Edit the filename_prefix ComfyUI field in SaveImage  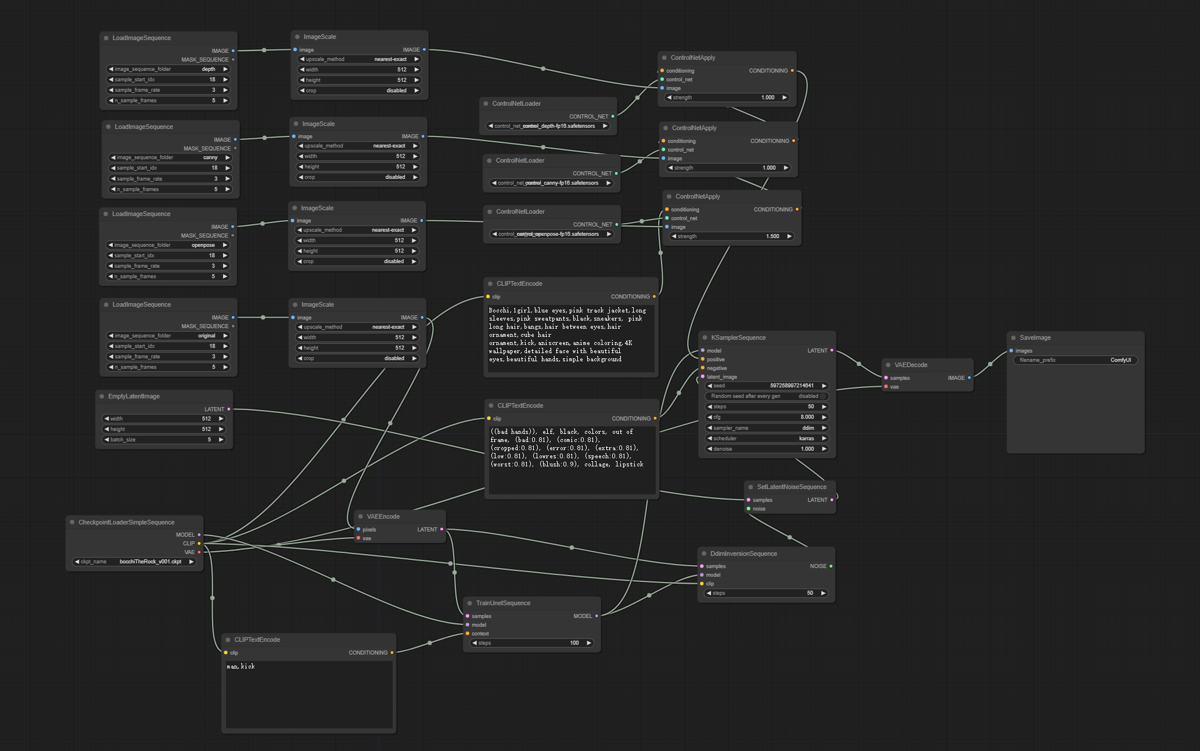point(1075,359)
